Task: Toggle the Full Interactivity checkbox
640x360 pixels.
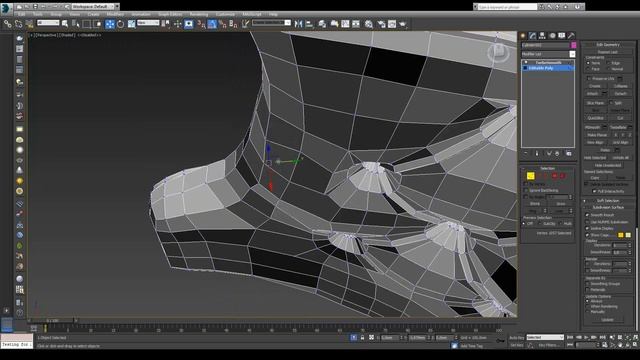Action: click(x=594, y=191)
